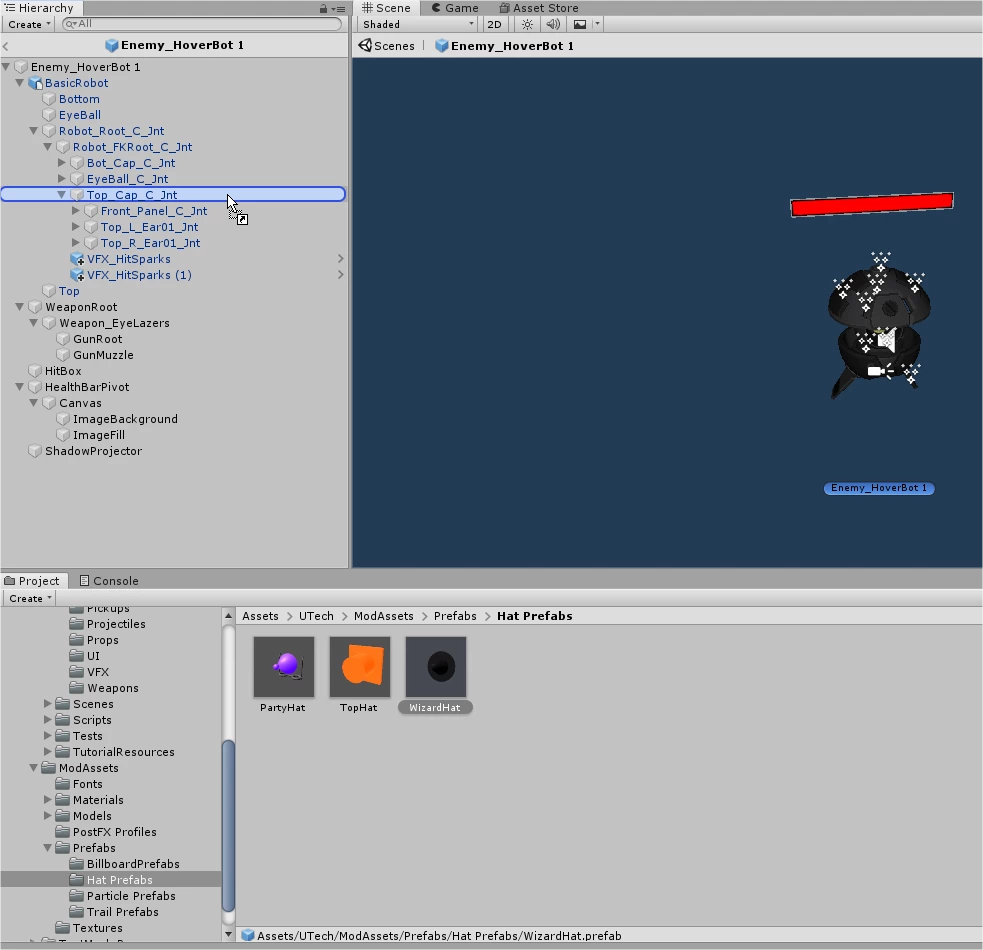This screenshot has height=950, width=983.
Task: Switch to the Game tab
Action: [x=455, y=8]
